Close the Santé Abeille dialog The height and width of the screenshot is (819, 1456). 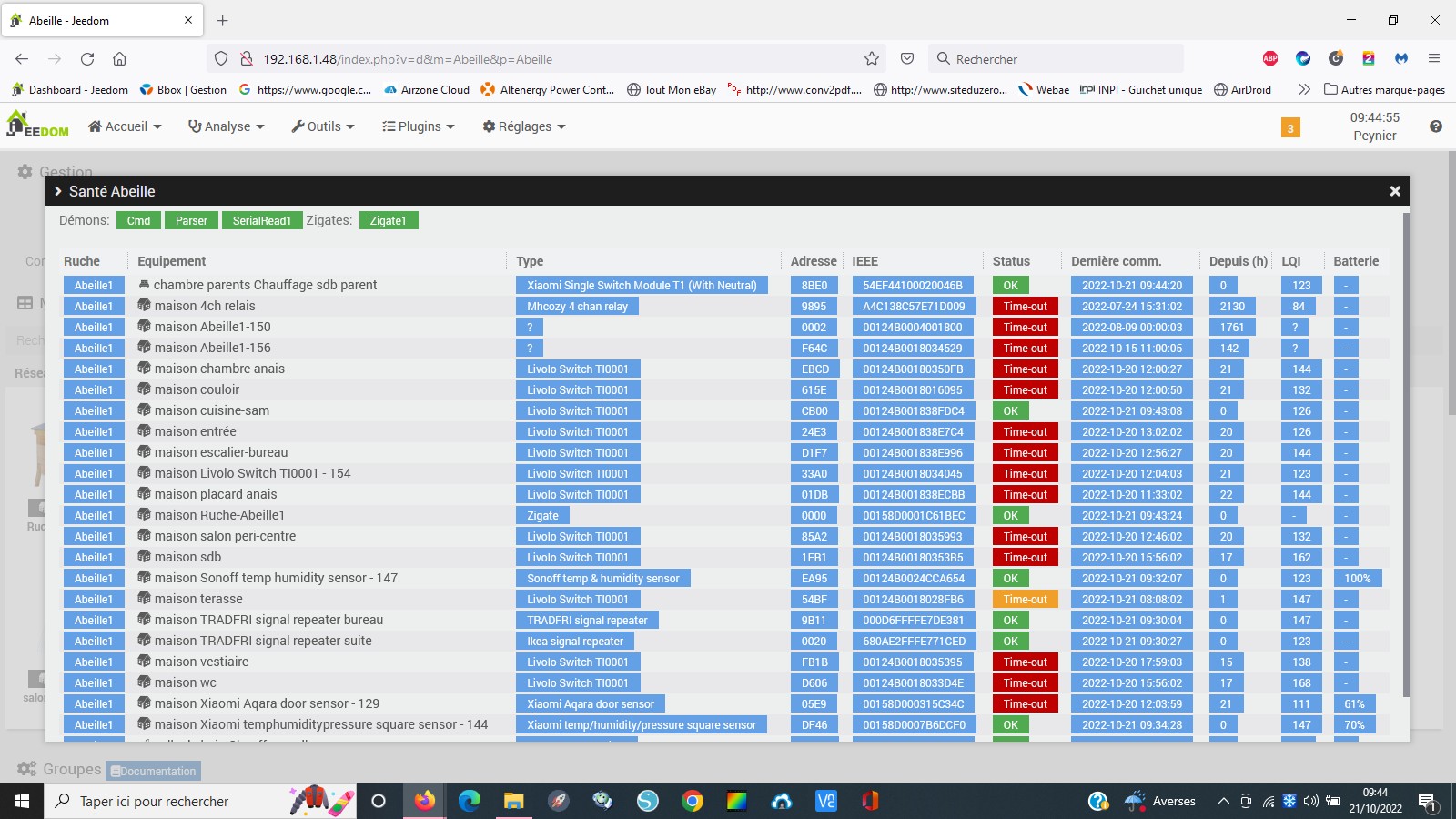click(x=1395, y=191)
